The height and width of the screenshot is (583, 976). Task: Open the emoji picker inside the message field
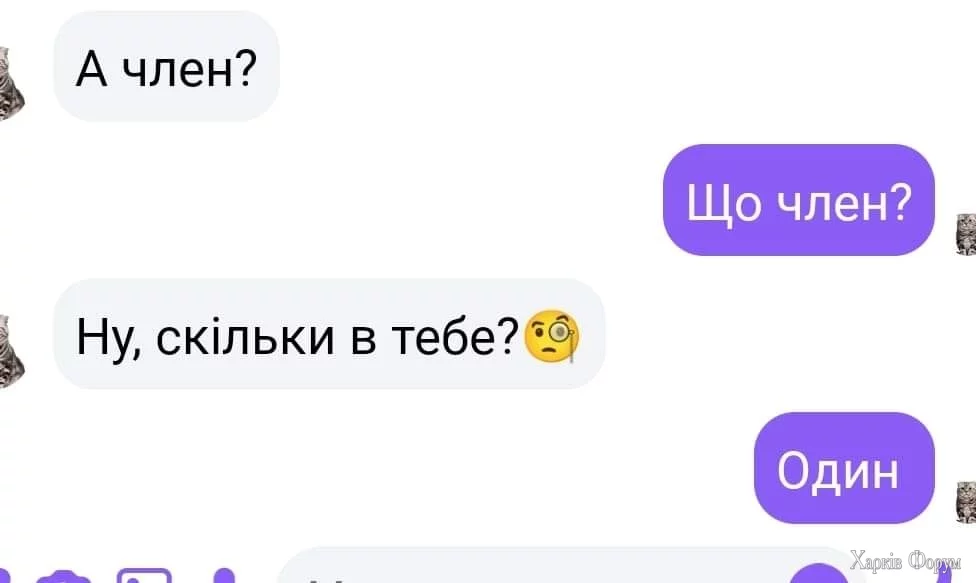(819, 574)
